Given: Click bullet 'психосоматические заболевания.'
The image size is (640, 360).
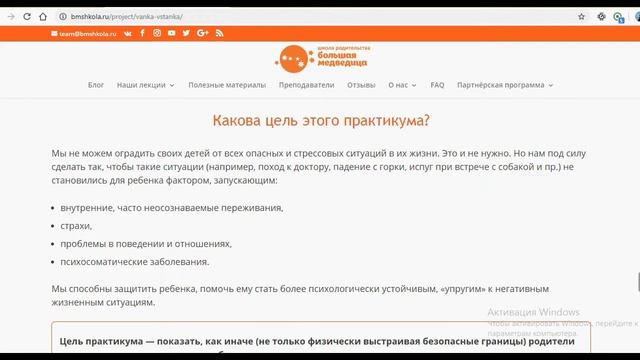Looking at the screenshot, I should point(135,262).
